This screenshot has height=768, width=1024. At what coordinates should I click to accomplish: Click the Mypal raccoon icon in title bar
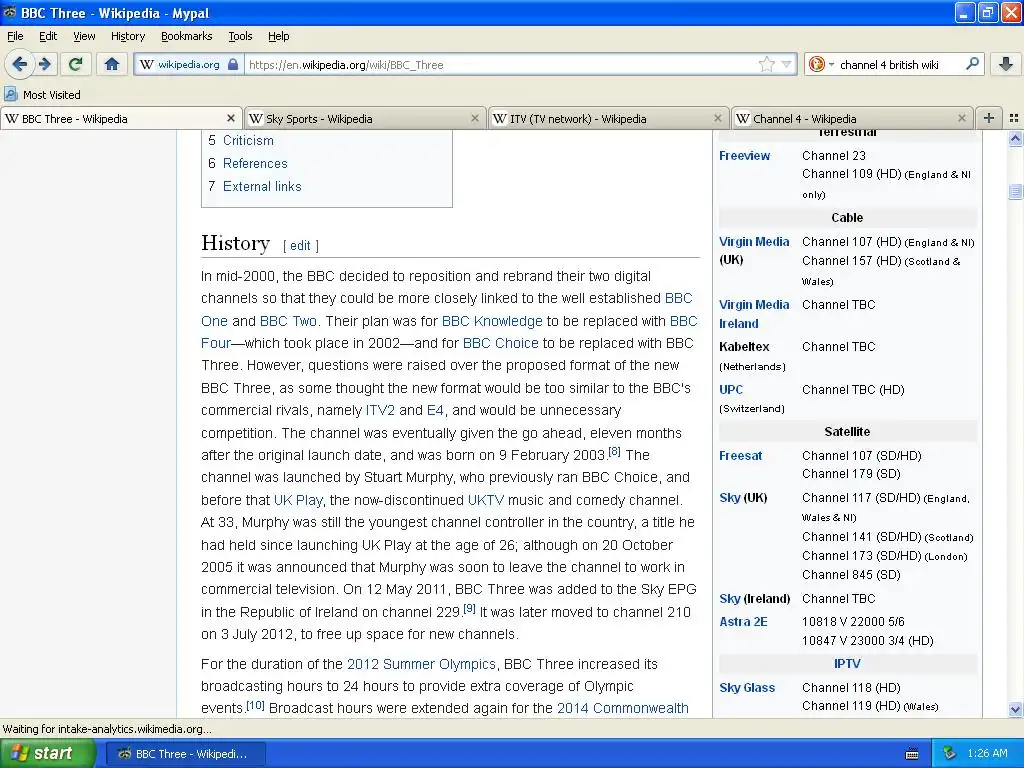(x=9, y=12)
